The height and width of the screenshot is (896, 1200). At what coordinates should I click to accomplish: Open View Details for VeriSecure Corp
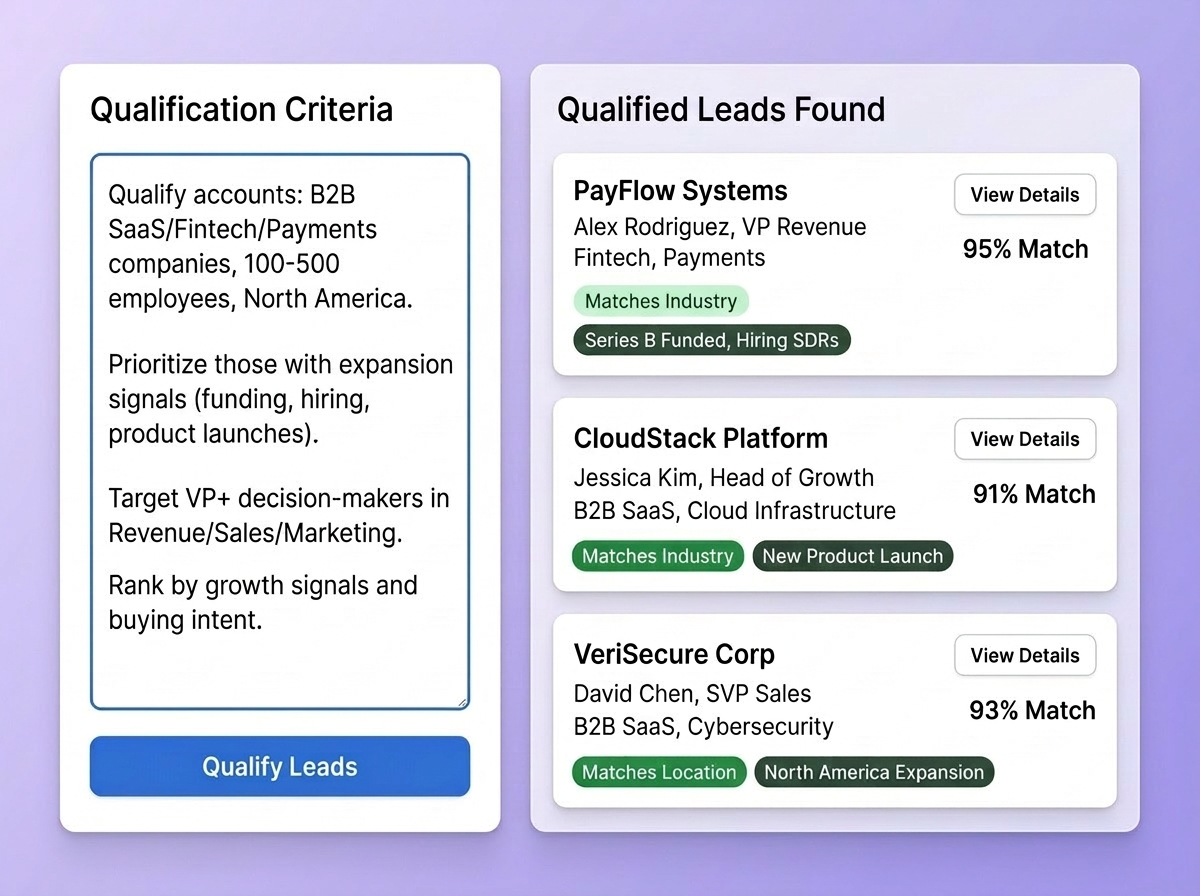click(1024, 656)
